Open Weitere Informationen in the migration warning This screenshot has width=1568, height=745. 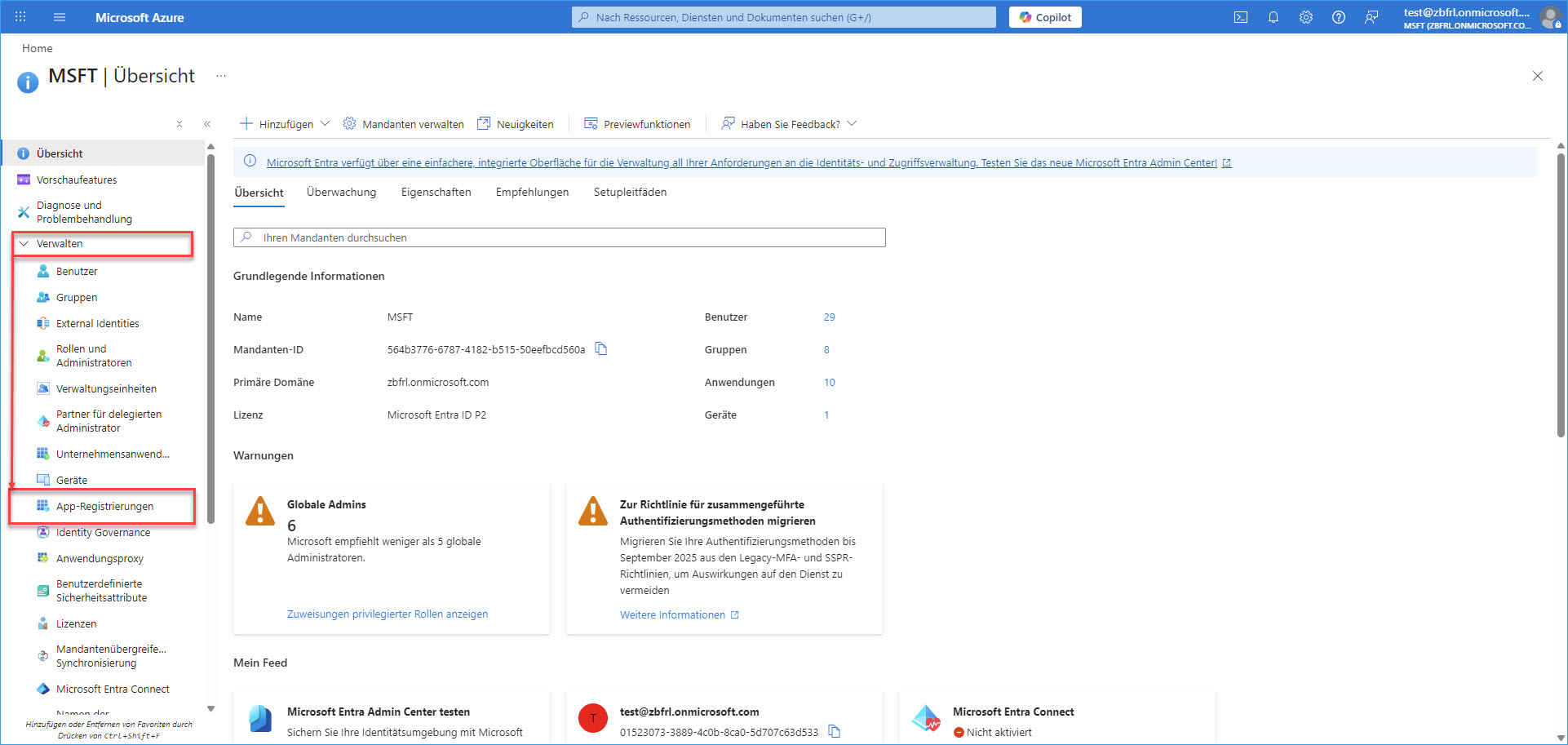672,614
